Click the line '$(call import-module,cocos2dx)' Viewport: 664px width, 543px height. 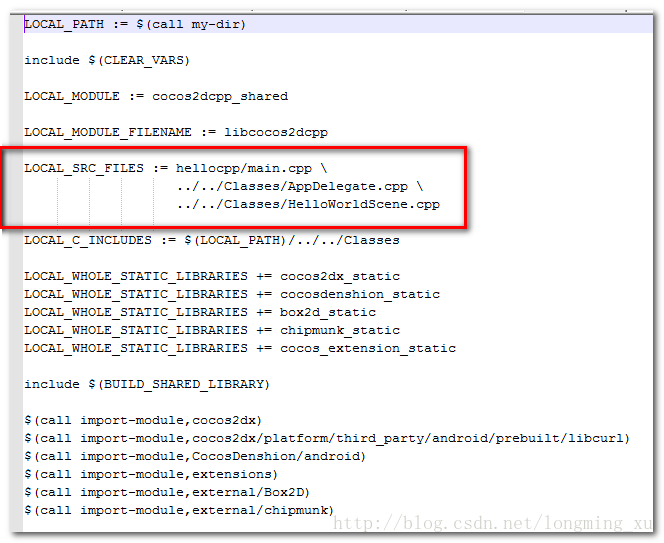coord(143,421)
